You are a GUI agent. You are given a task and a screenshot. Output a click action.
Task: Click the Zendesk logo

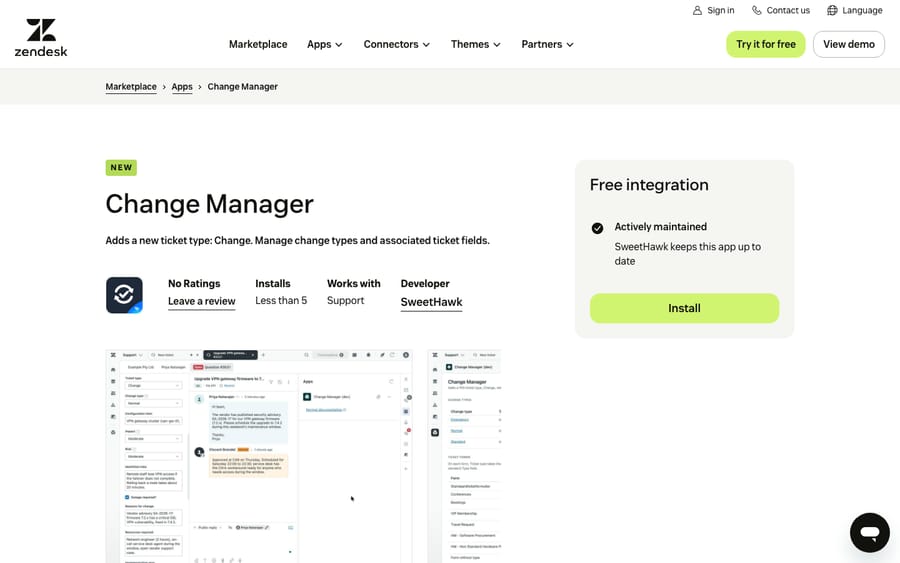tap(41, 38)
